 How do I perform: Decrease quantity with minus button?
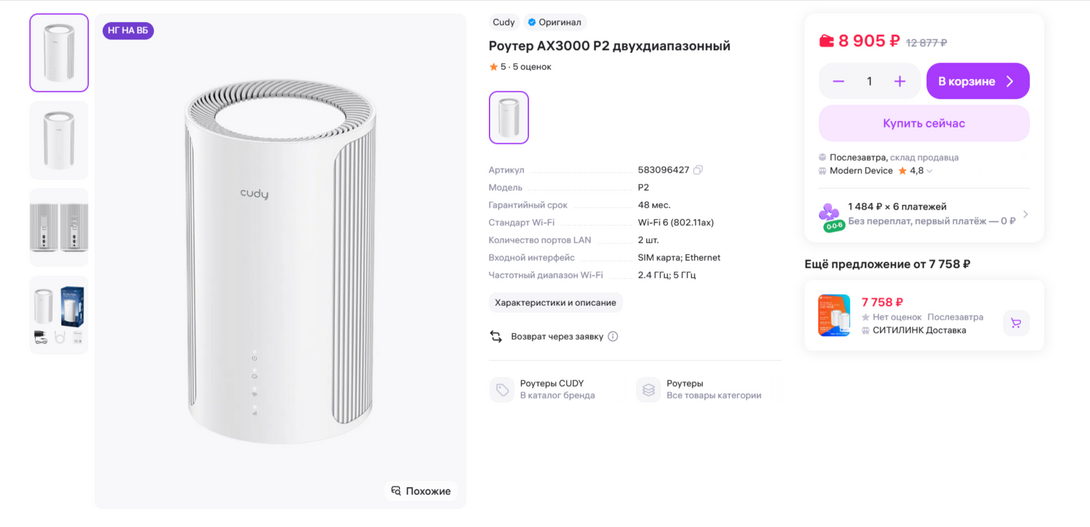(839, 81)
